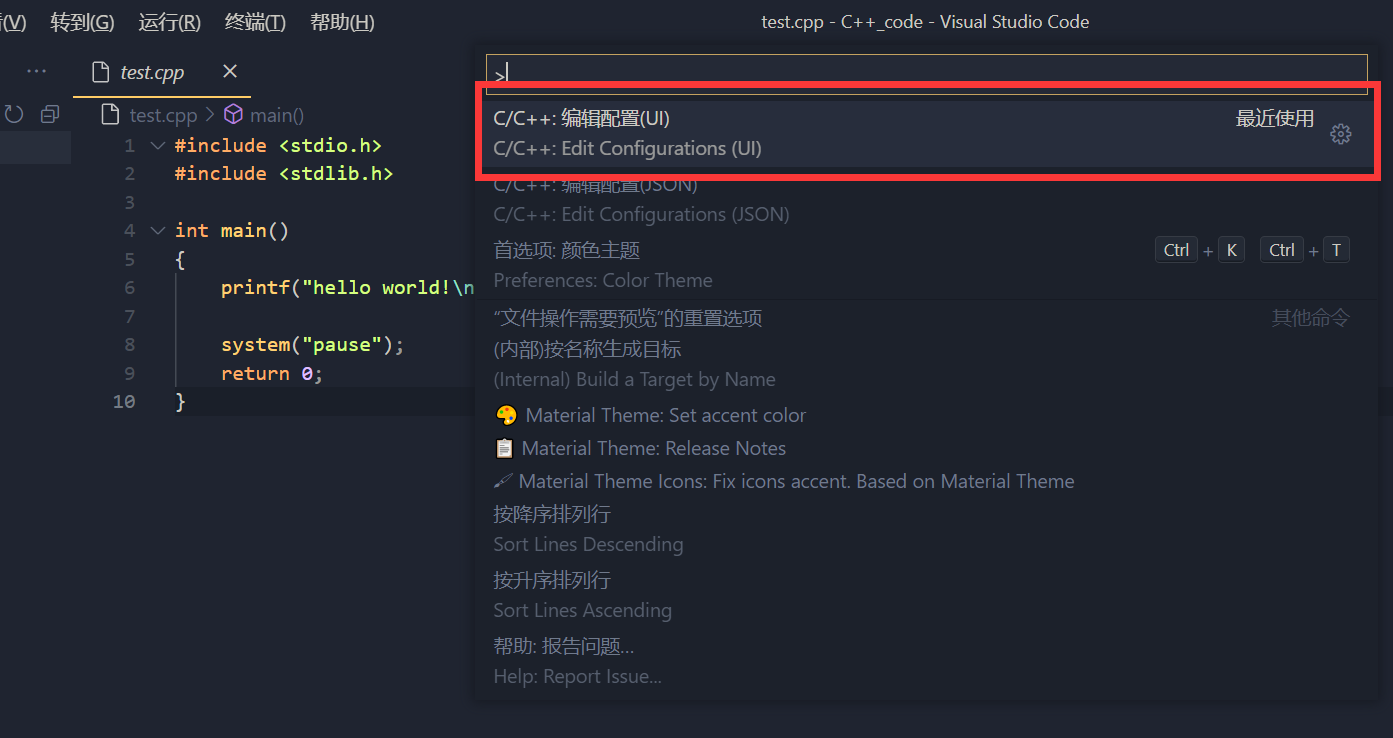The height and width of the screenshot is (738, 1393).
Task: Click the clipboard icon for Release Notes
Action: tap(504, 448)
